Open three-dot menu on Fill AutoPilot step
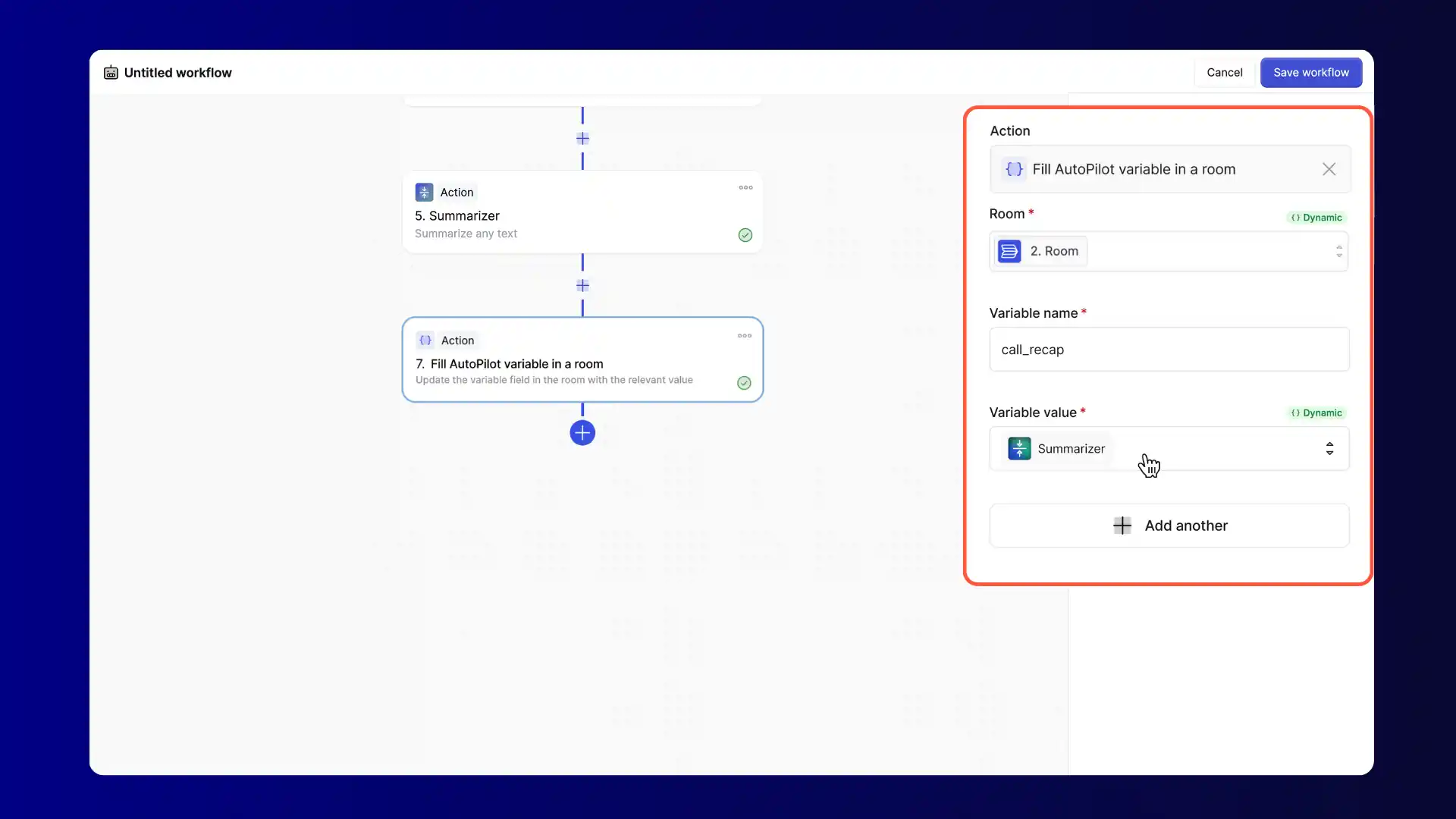Image resolution: width=1456 pixels, height=819 pixels. pos(744,336)
